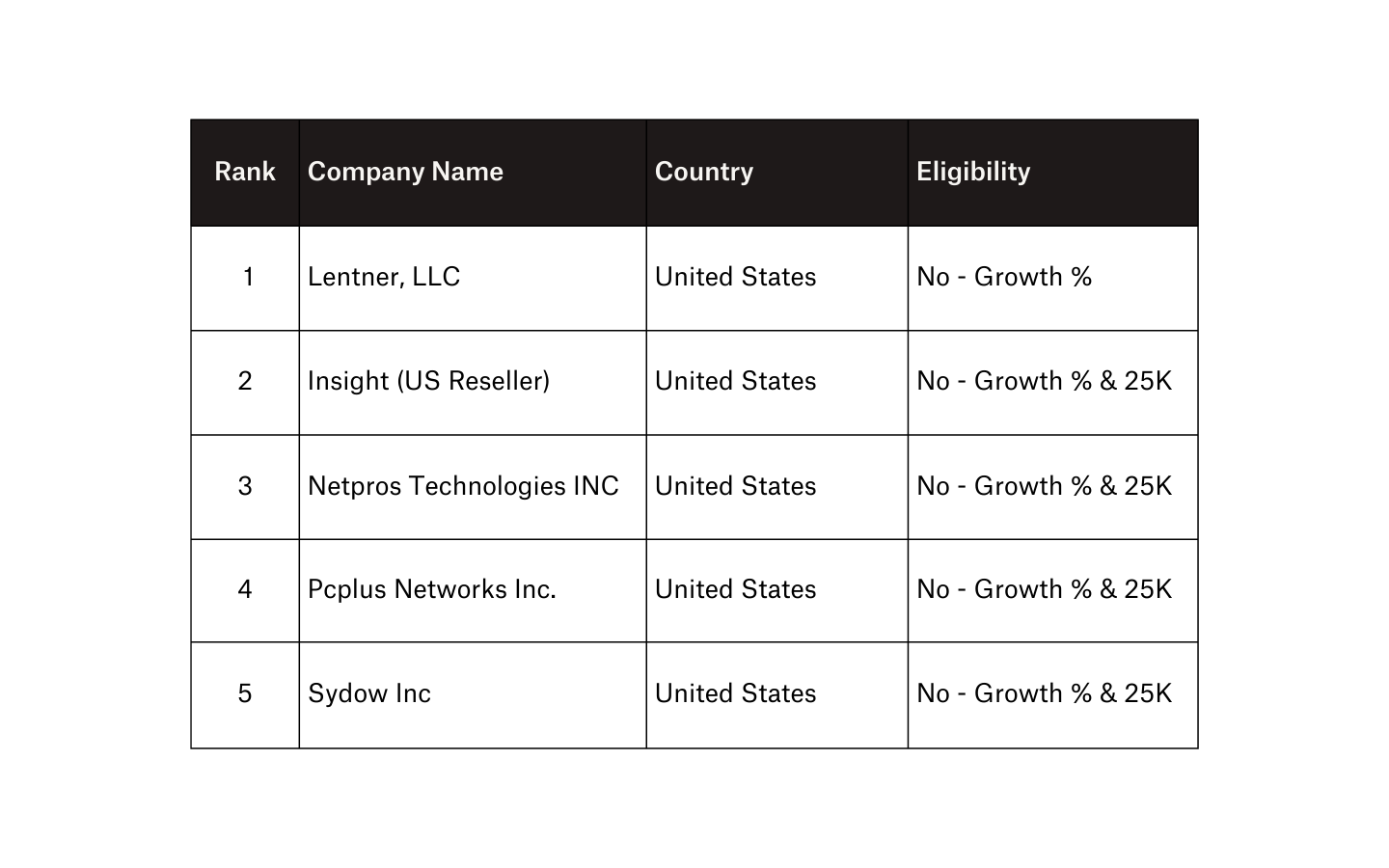Click the eligibility cell for Sydow Inc
The image size is (1389, 868).
(1044, 693)
